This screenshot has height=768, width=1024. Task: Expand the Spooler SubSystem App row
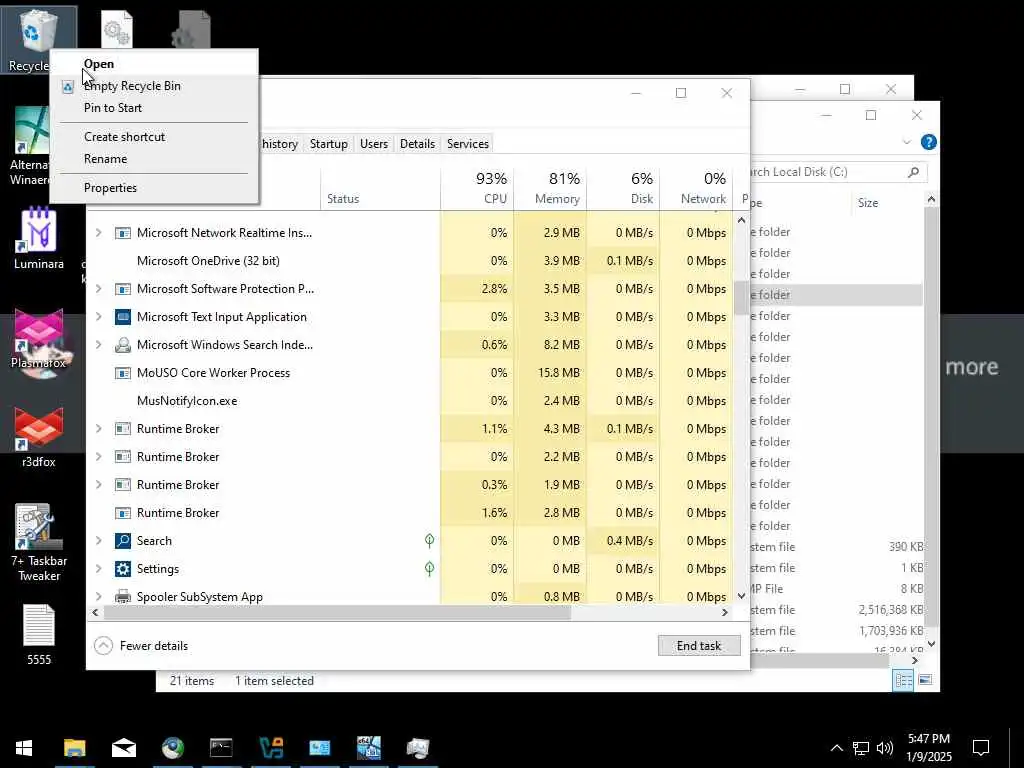point(99,596)
